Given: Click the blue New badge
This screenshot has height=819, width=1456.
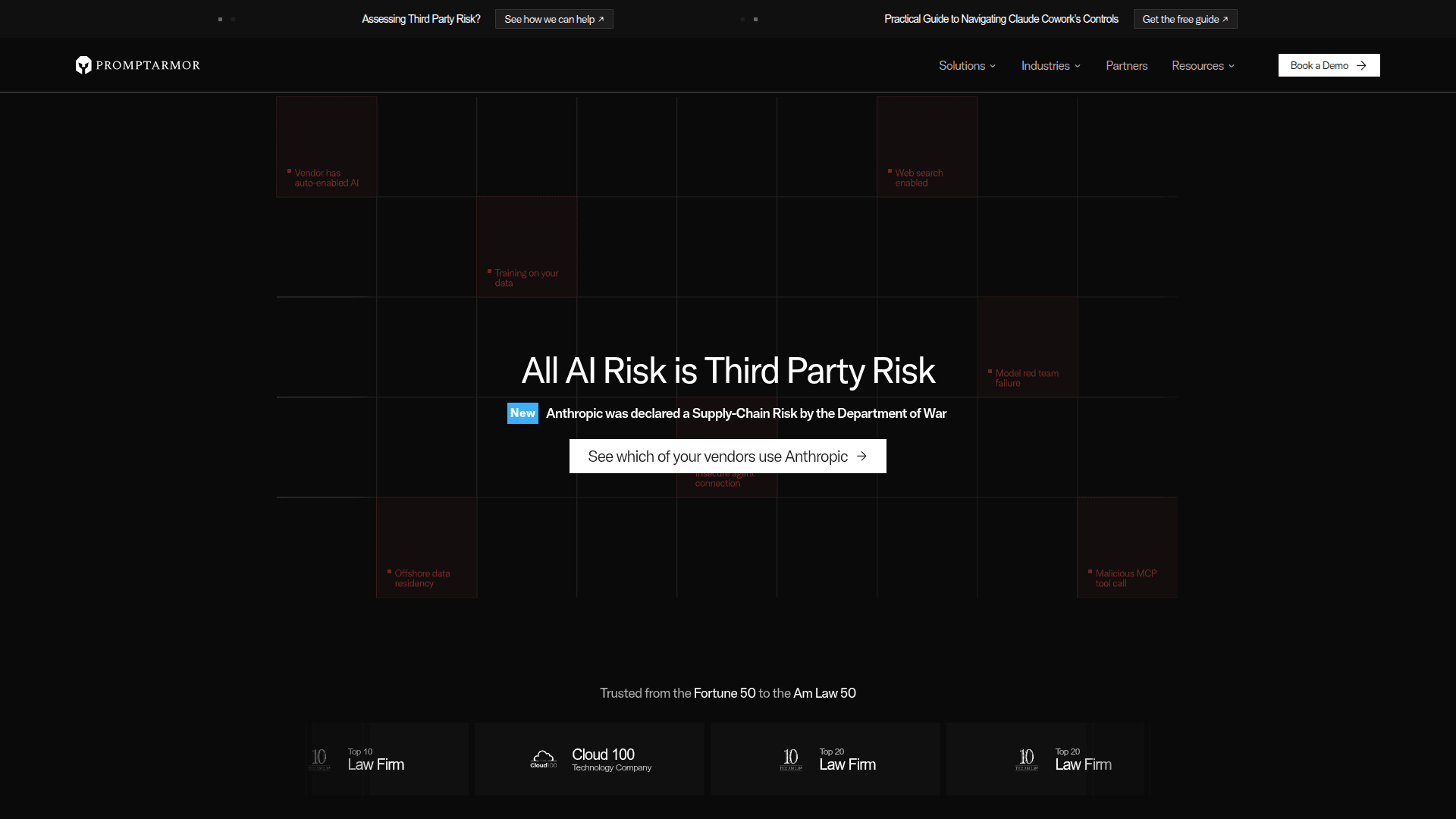Looking at the screenshot, I should click(522, 413).
